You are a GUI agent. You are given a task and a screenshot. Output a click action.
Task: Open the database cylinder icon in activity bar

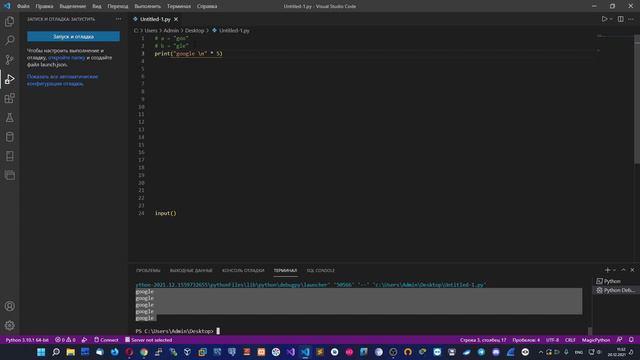9,137
